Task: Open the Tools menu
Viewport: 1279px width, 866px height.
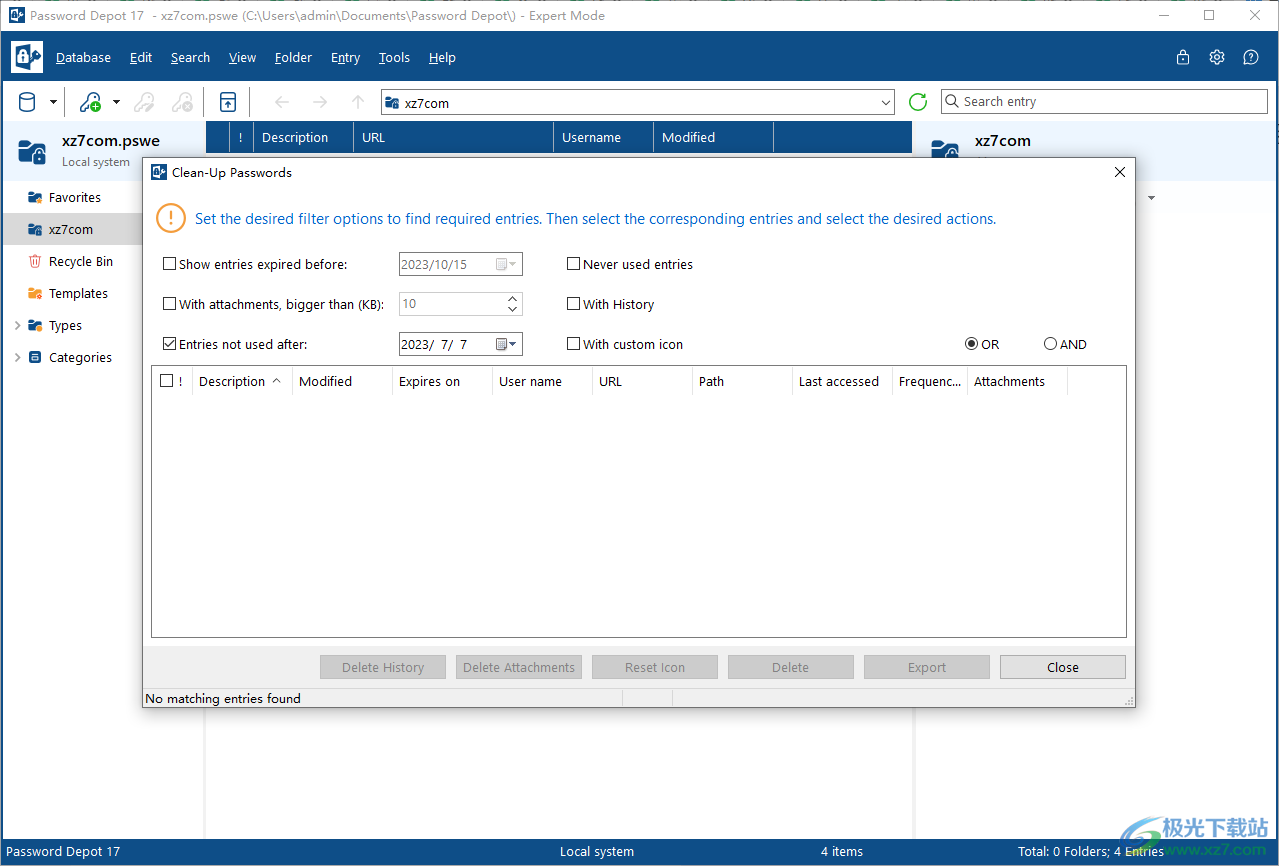Action: pyautogui.click(x=394, y=57)
